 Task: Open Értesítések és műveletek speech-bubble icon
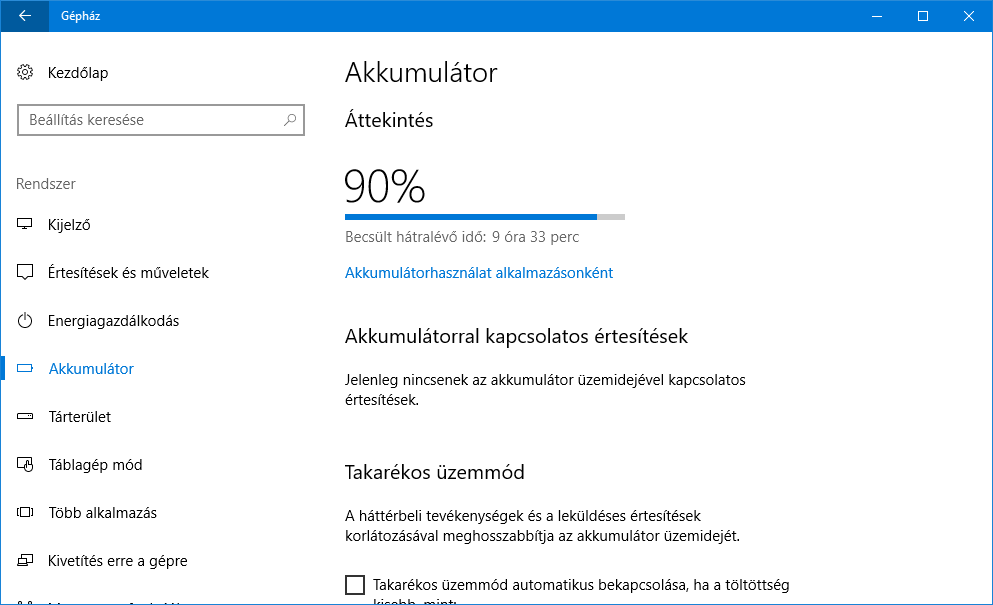25,272
